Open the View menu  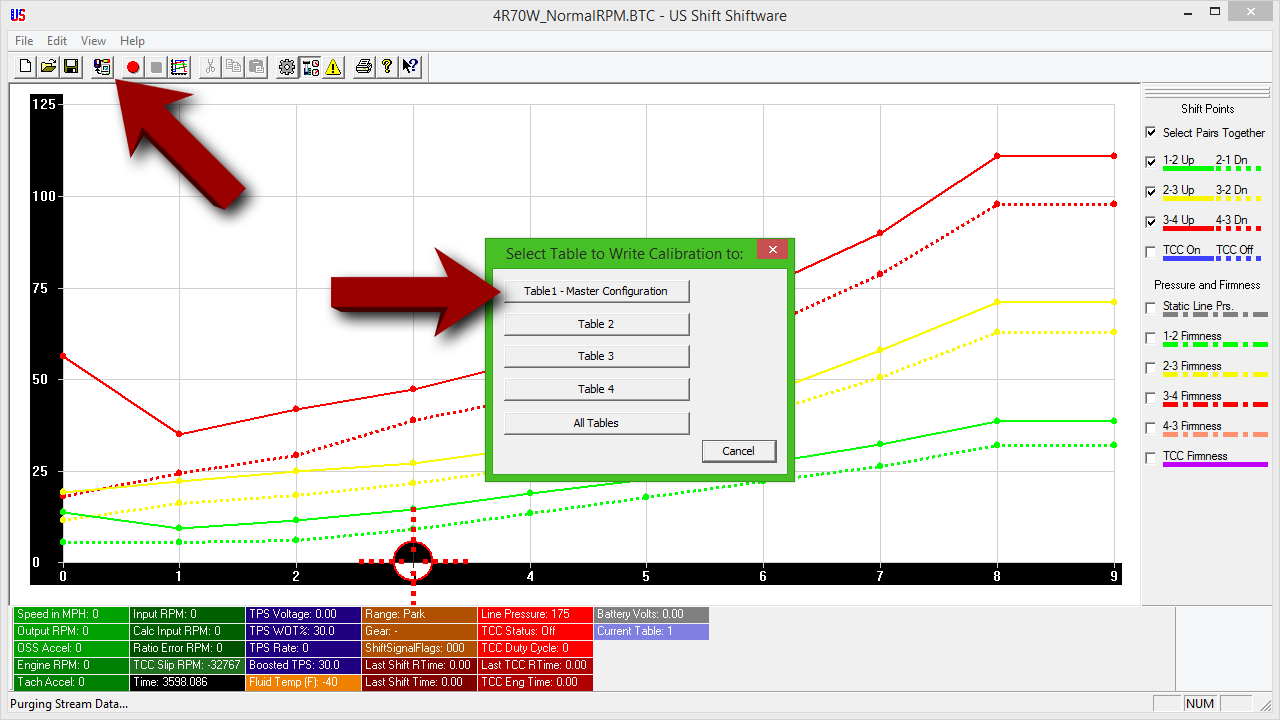coord(93,41)
